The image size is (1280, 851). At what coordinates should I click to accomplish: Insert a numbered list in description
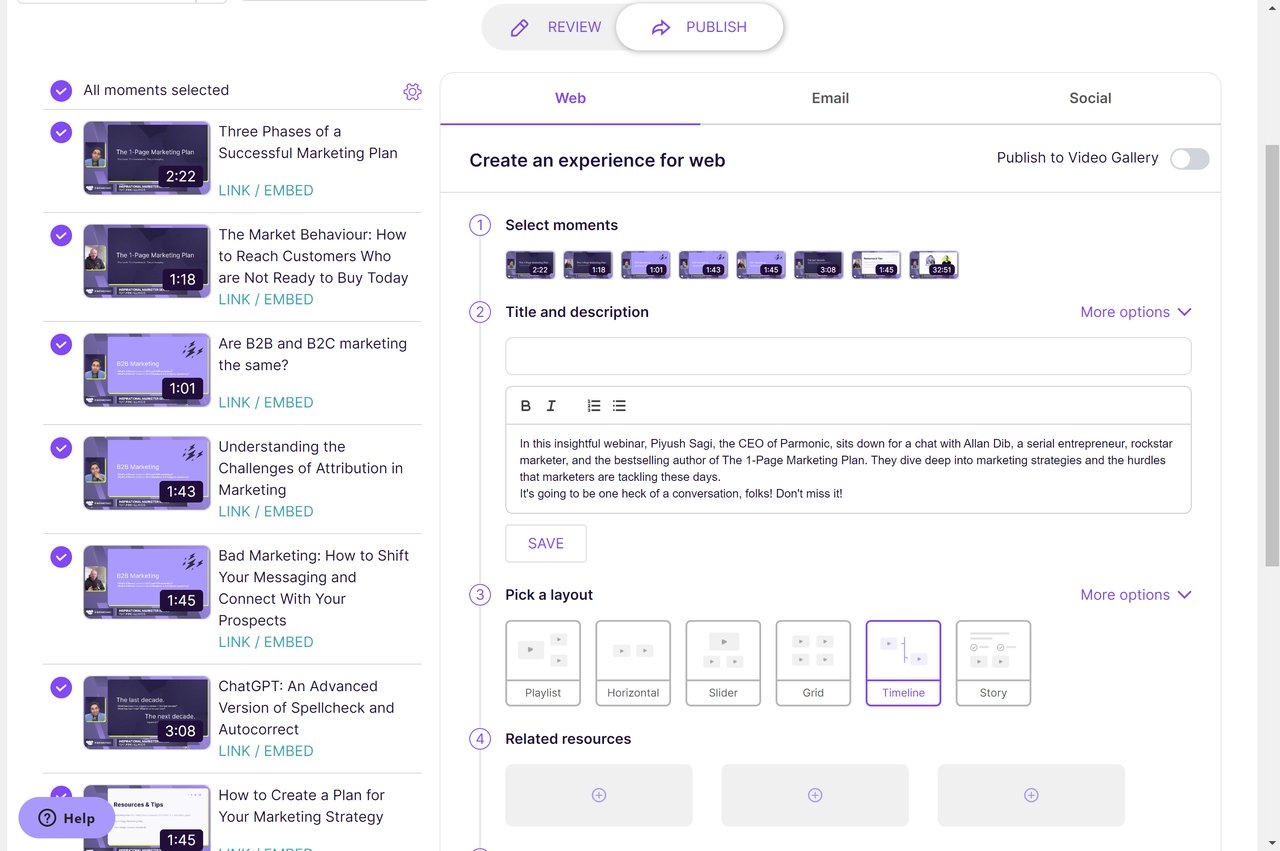point(594,406)
